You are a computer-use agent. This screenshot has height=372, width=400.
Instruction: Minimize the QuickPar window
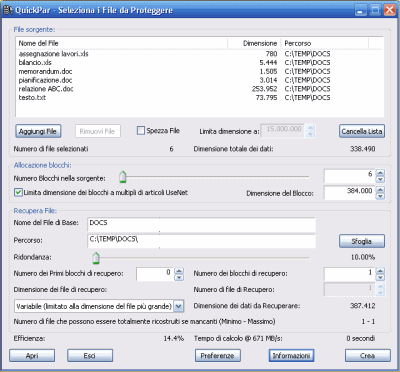(x=361, y=10)
